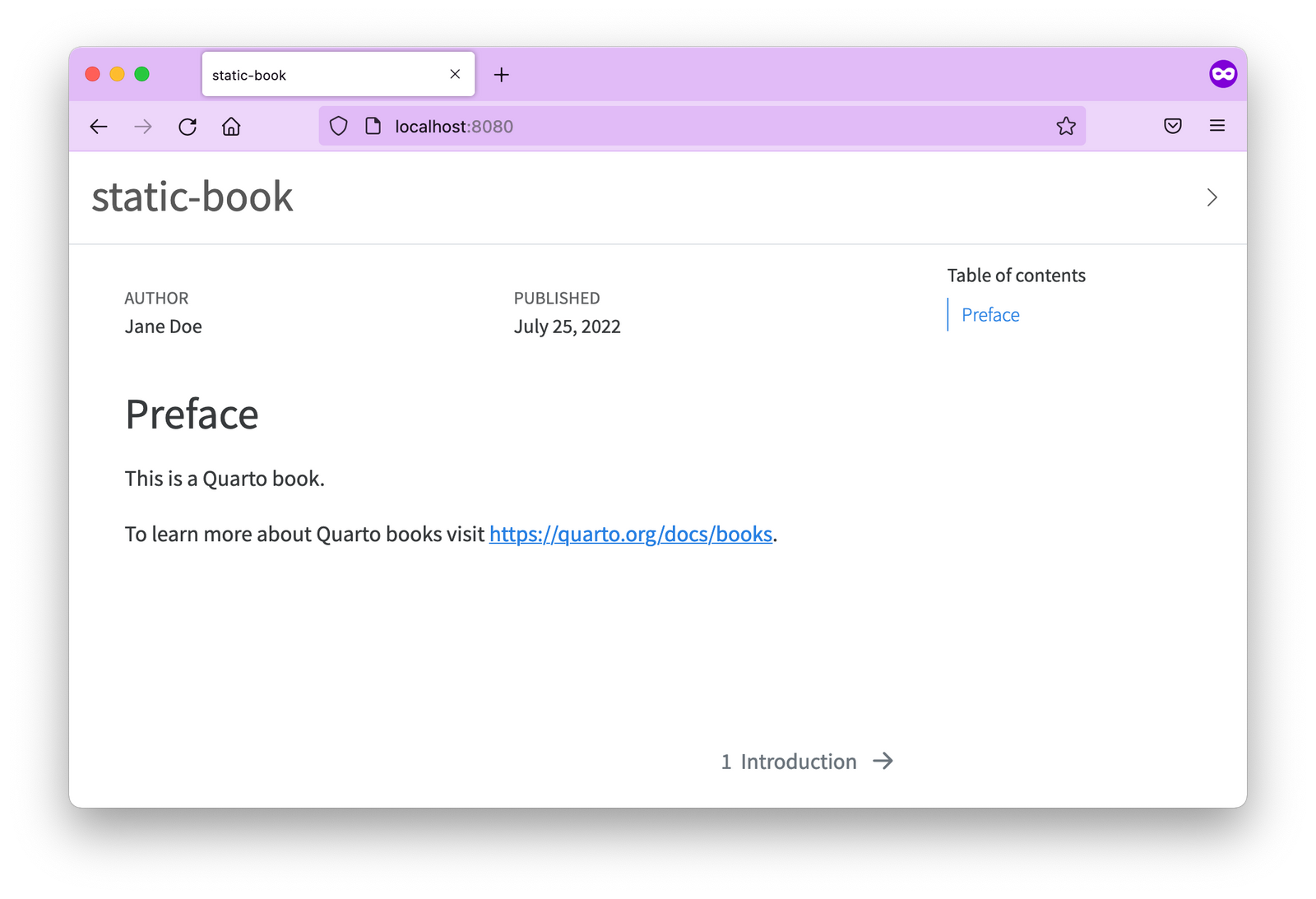
Task: Click the page information icon in address bar
Action: 373,126
